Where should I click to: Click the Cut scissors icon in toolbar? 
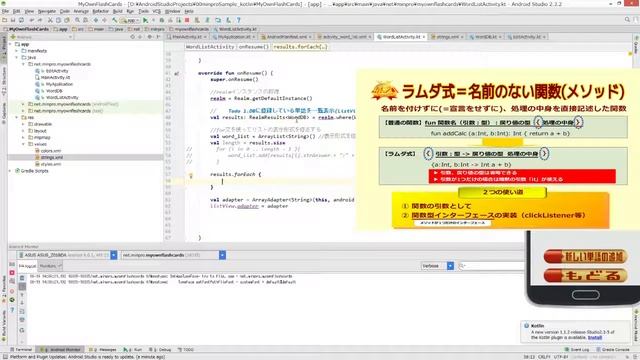(50, 20)
